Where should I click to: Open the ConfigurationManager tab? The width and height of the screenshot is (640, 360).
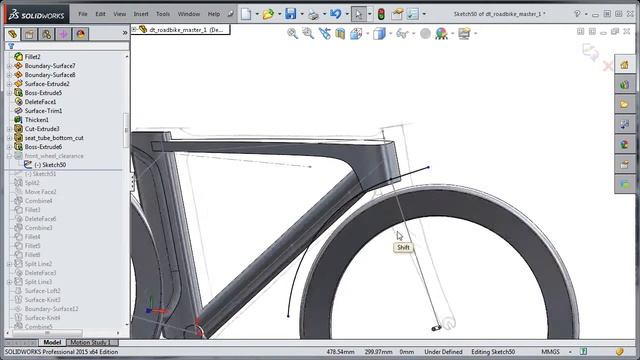(47, 34)
